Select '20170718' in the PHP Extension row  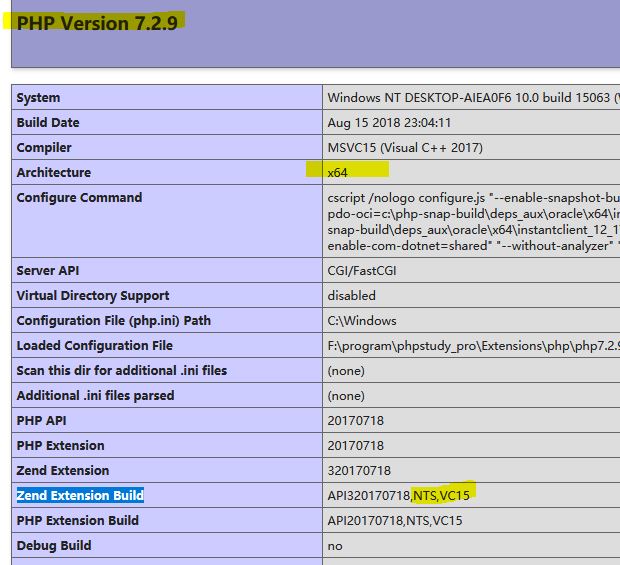tap(355, 446)
